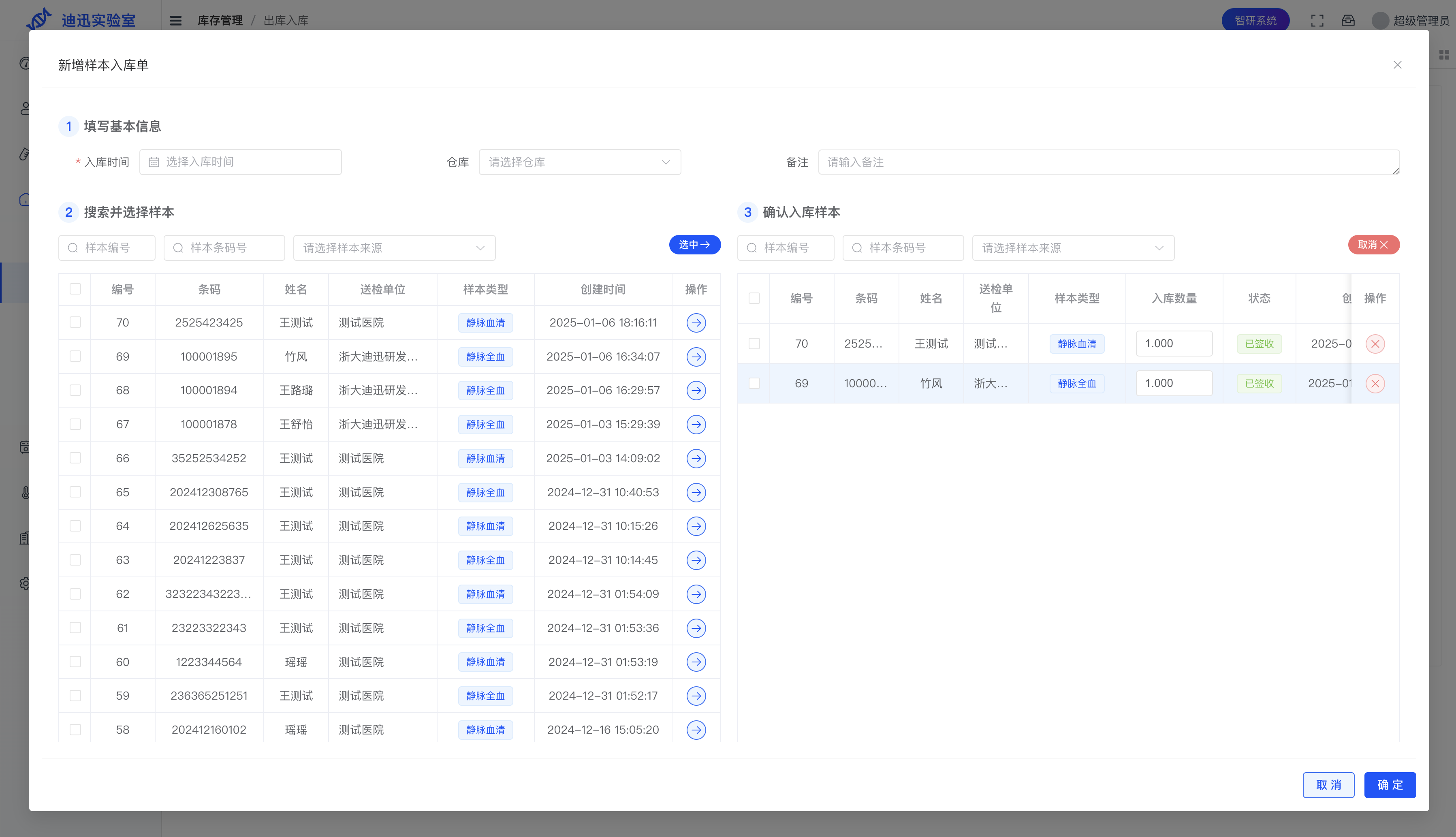This screenshot has width=1456, height=837.
Task: Click name 瑶瑶 in row 60
Action: pyautogui.click(x=295, y=662)
